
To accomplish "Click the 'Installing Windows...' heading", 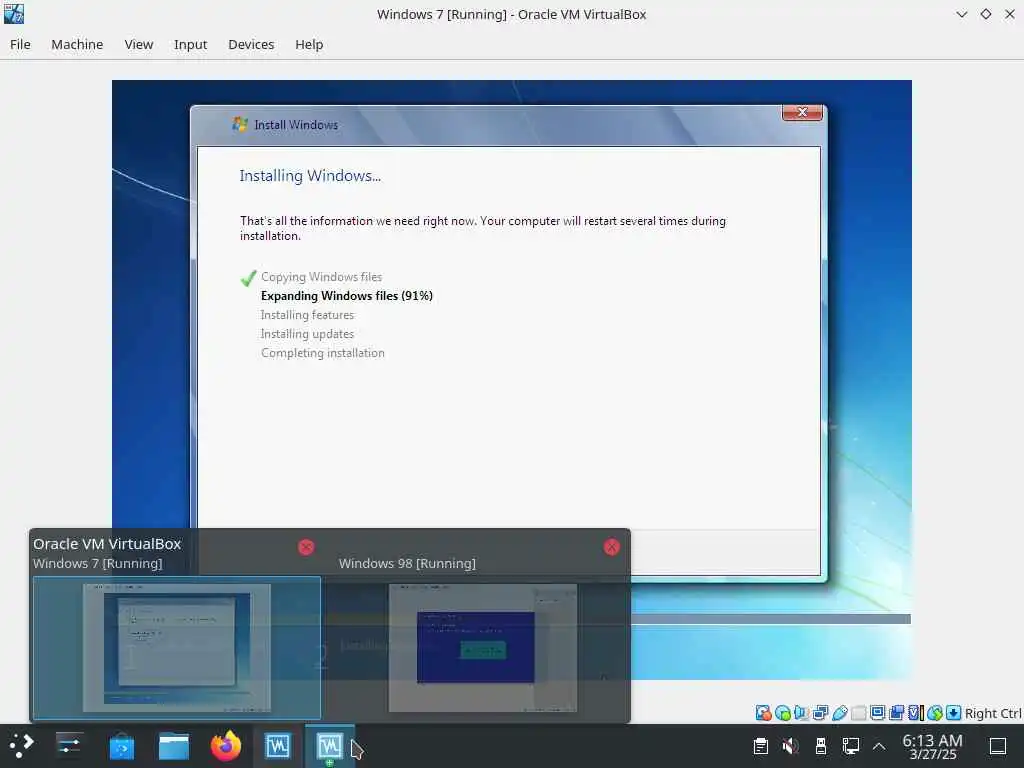I will pyautogui.click(x=310, y=176).
